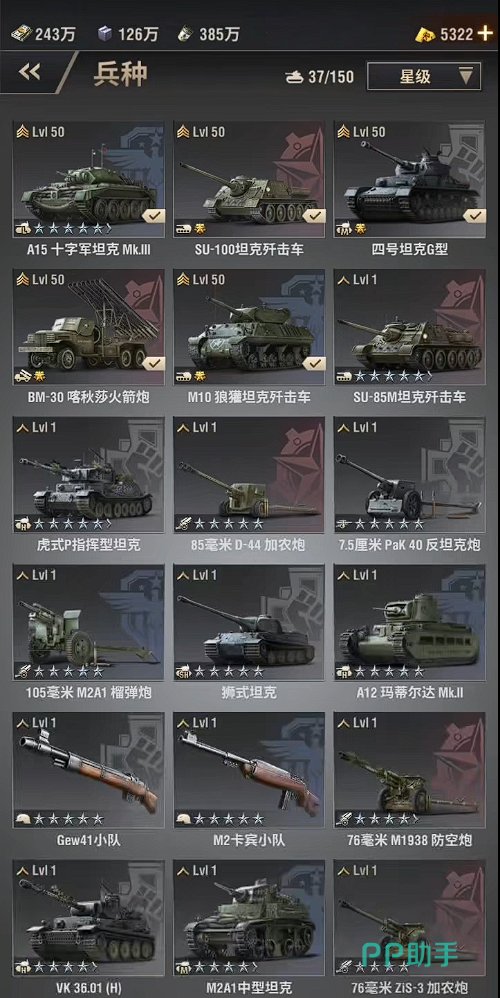Toggle the checkmark on BM-30 喀秋莎火箭炮 card
Screen dimensions: 500x998
(x=152, y=363)
